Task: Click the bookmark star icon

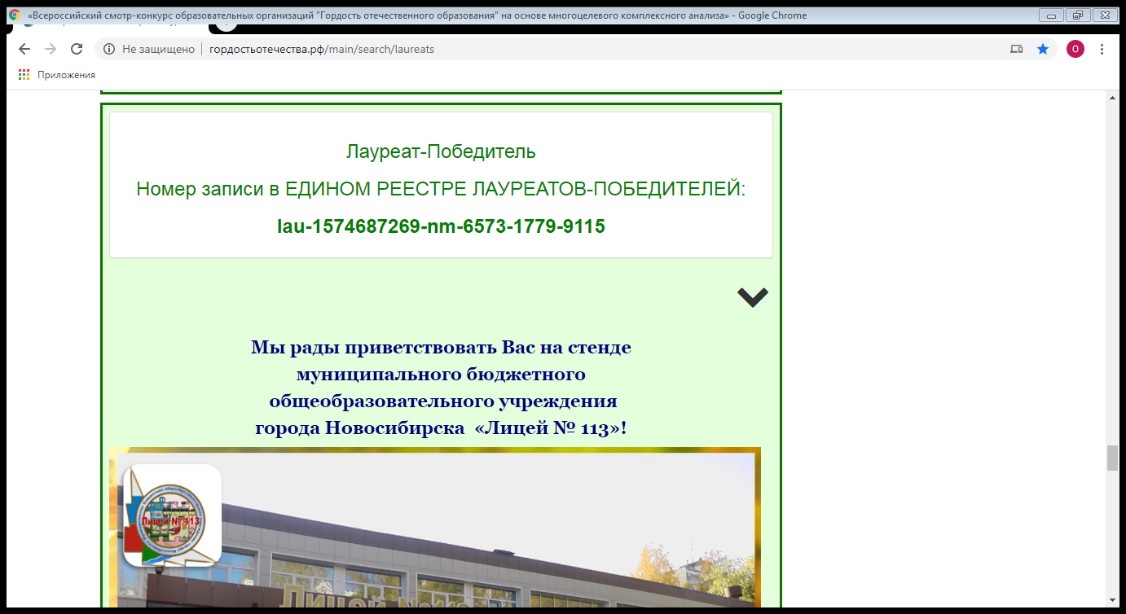Action: point(1043,49)
